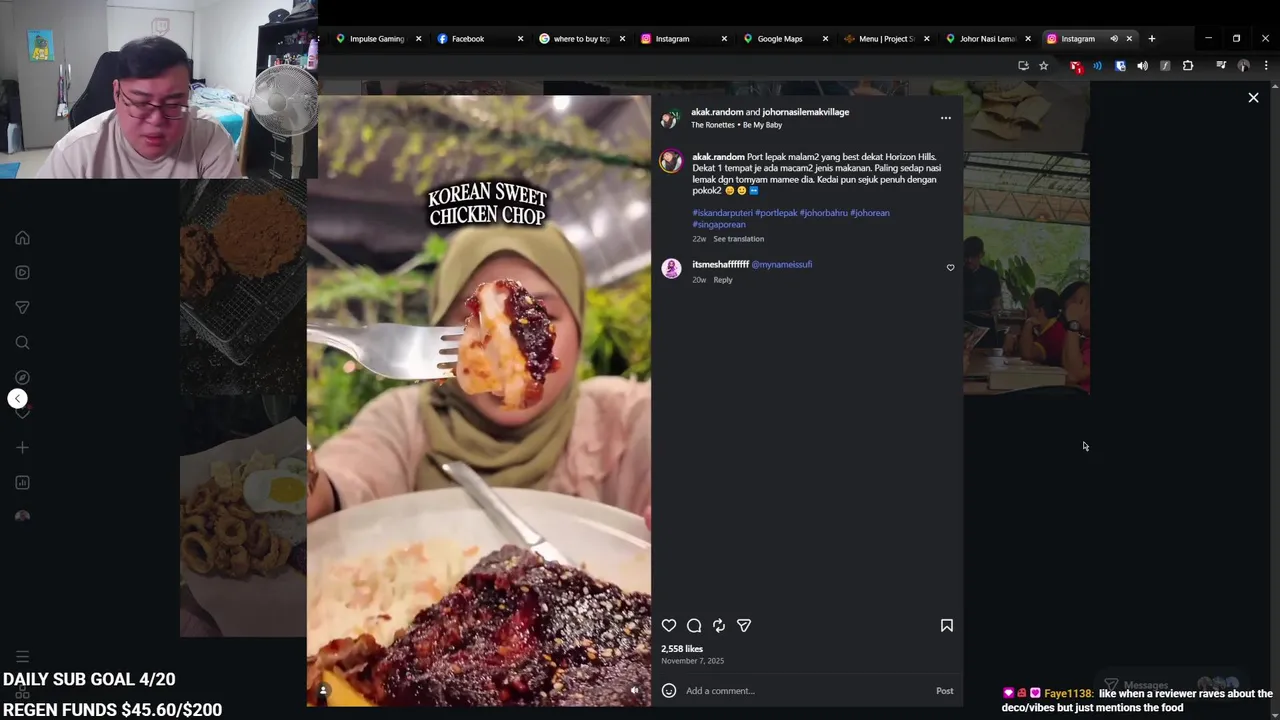Open the emoji picker in comment box
This screenshot has width=1280, height=720.
[x=669, y=691]
